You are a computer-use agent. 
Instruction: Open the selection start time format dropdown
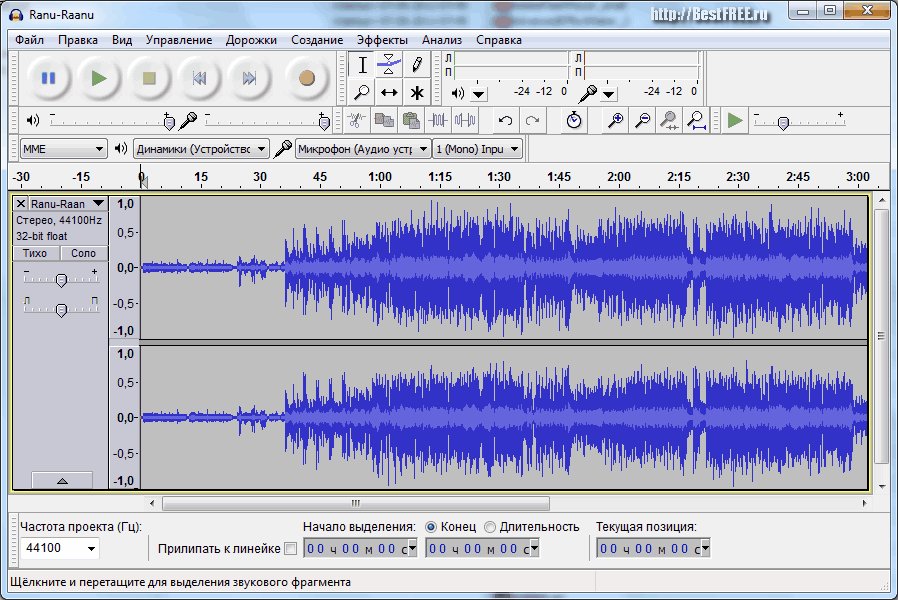pos(412,548)
